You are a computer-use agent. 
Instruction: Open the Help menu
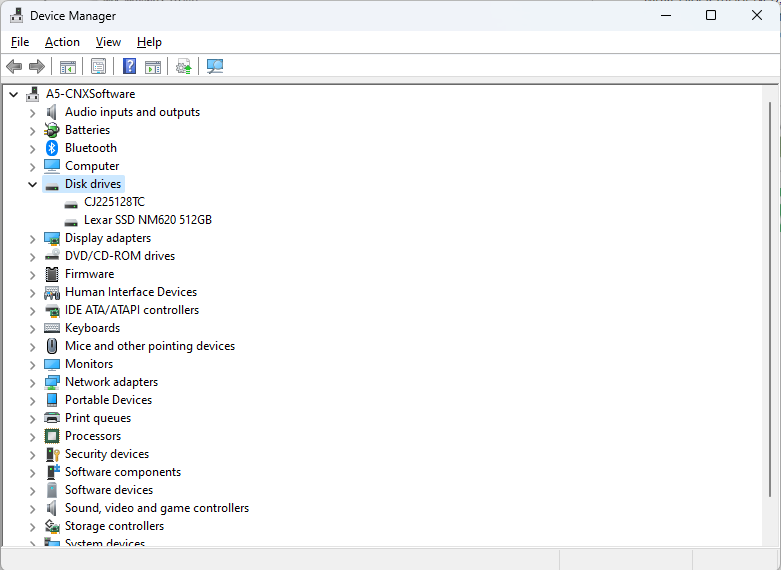149,42
